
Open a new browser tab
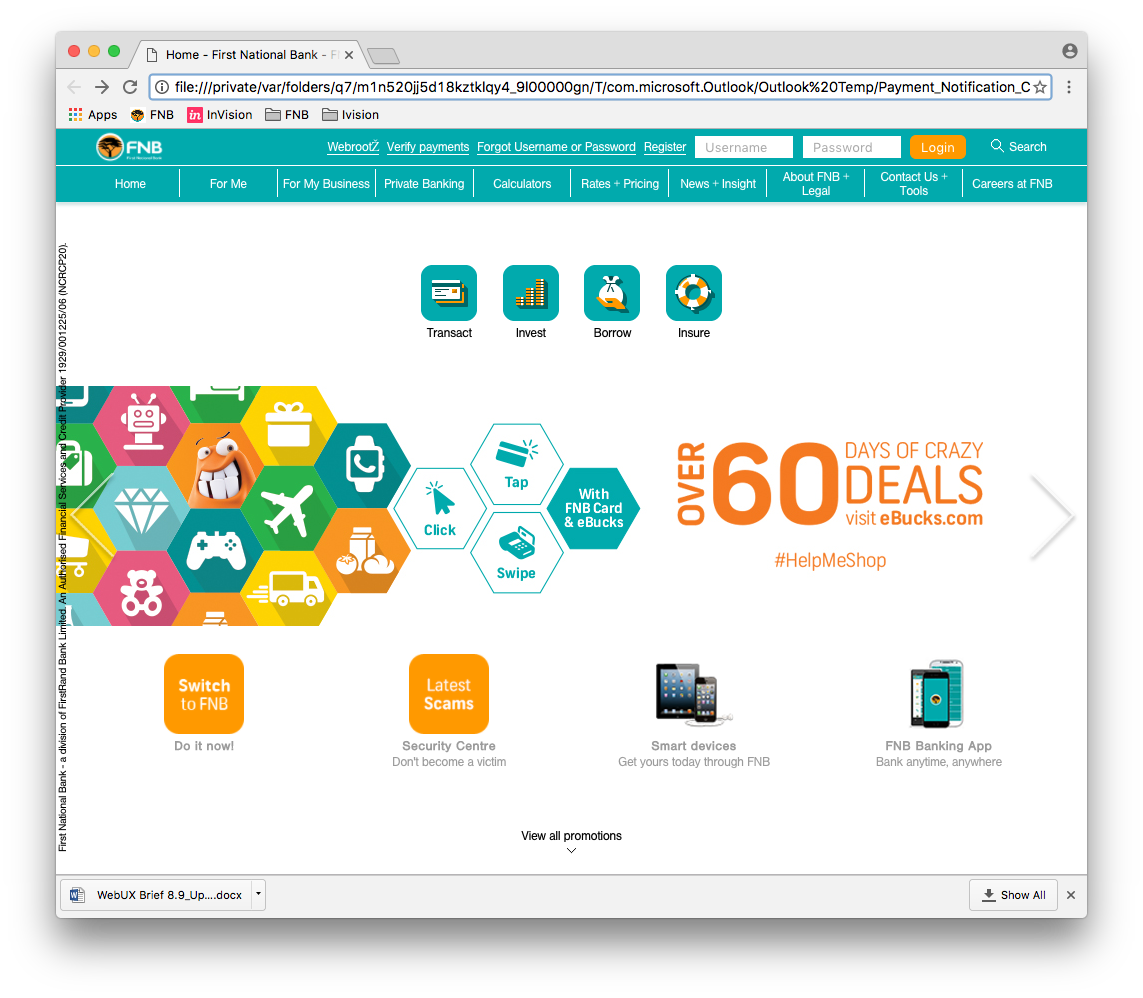[x=383, y=55]
